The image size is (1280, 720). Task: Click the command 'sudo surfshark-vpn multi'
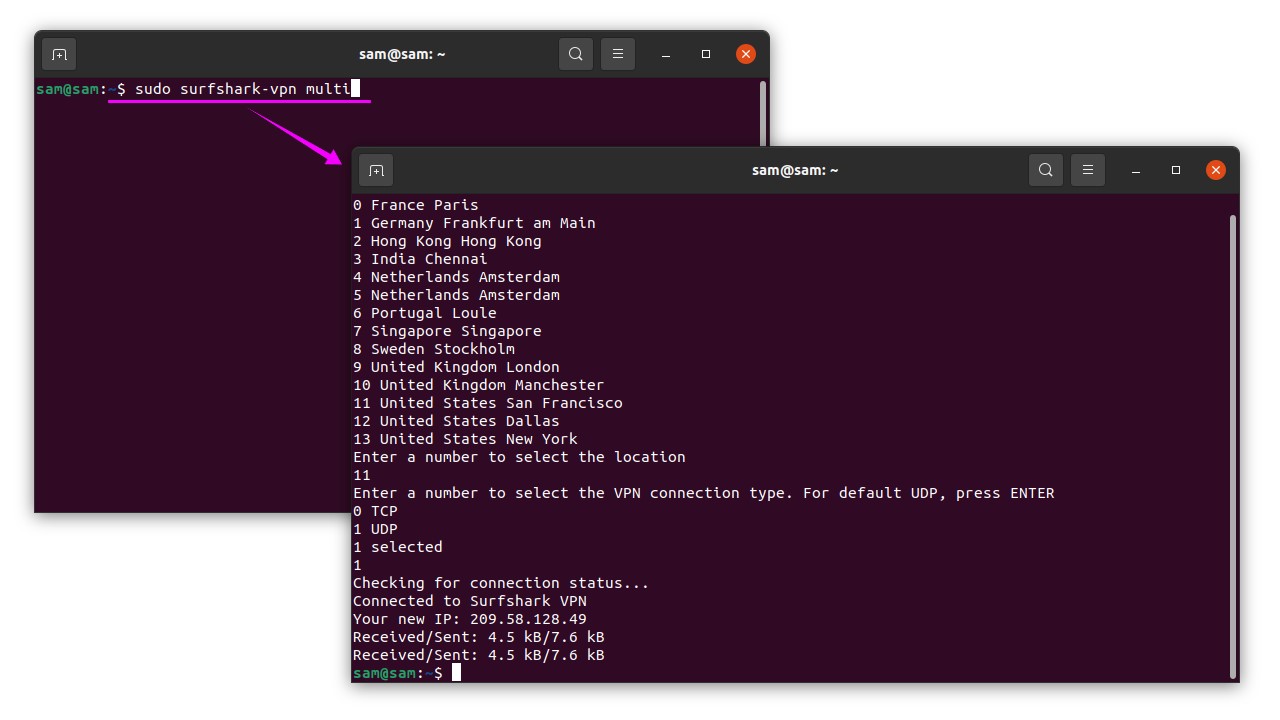[242, 89]
